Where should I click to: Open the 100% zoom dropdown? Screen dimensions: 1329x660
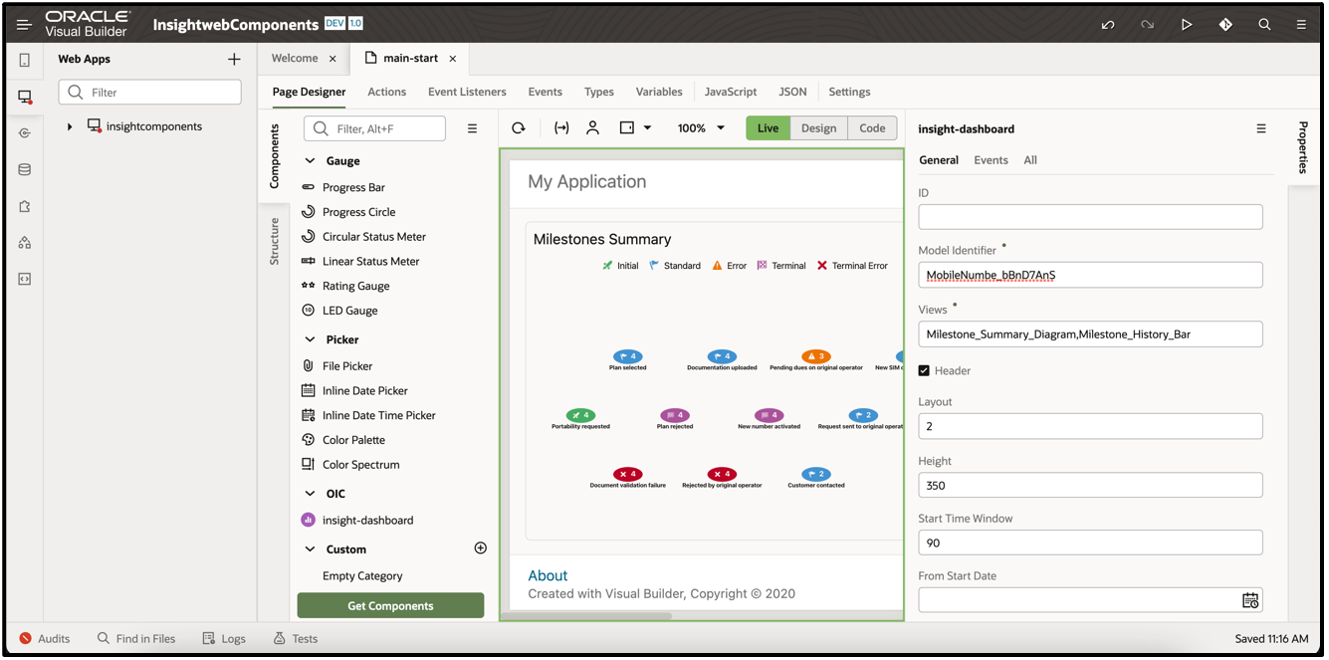tap(702, 128)
